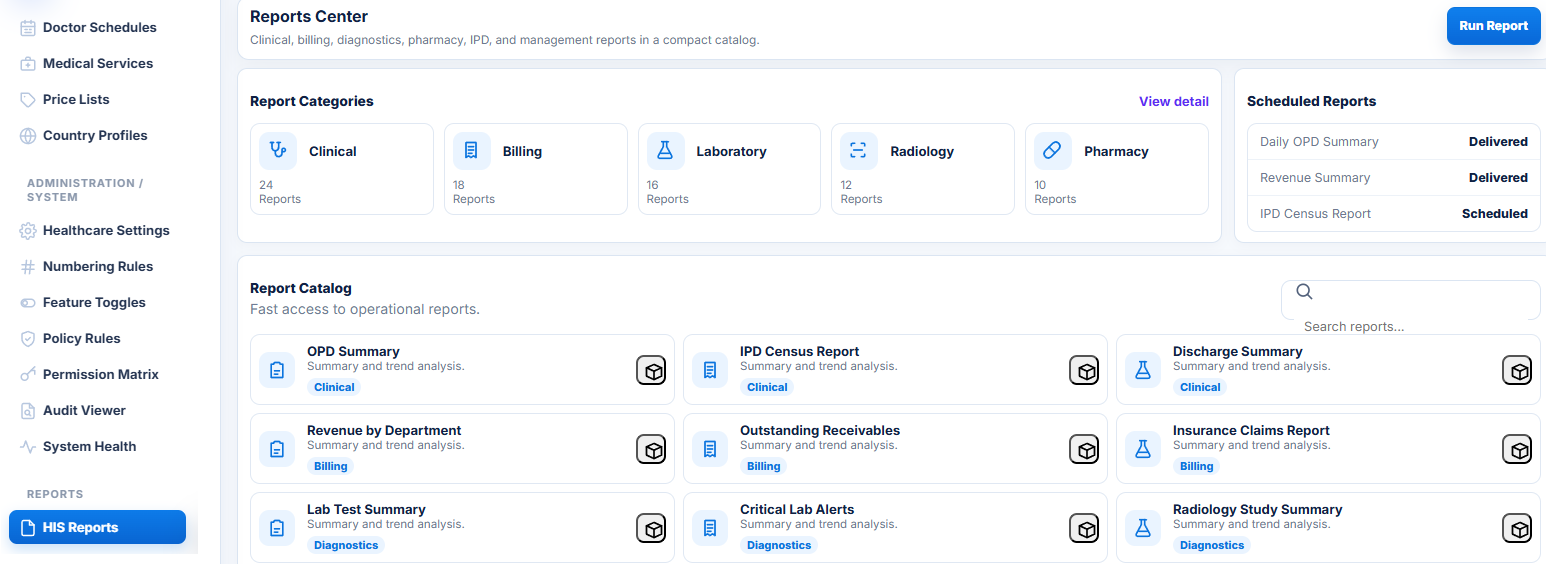Click the receipt icon on Outstanding Receivables card
1546x564 pixels.
(710, 449)
